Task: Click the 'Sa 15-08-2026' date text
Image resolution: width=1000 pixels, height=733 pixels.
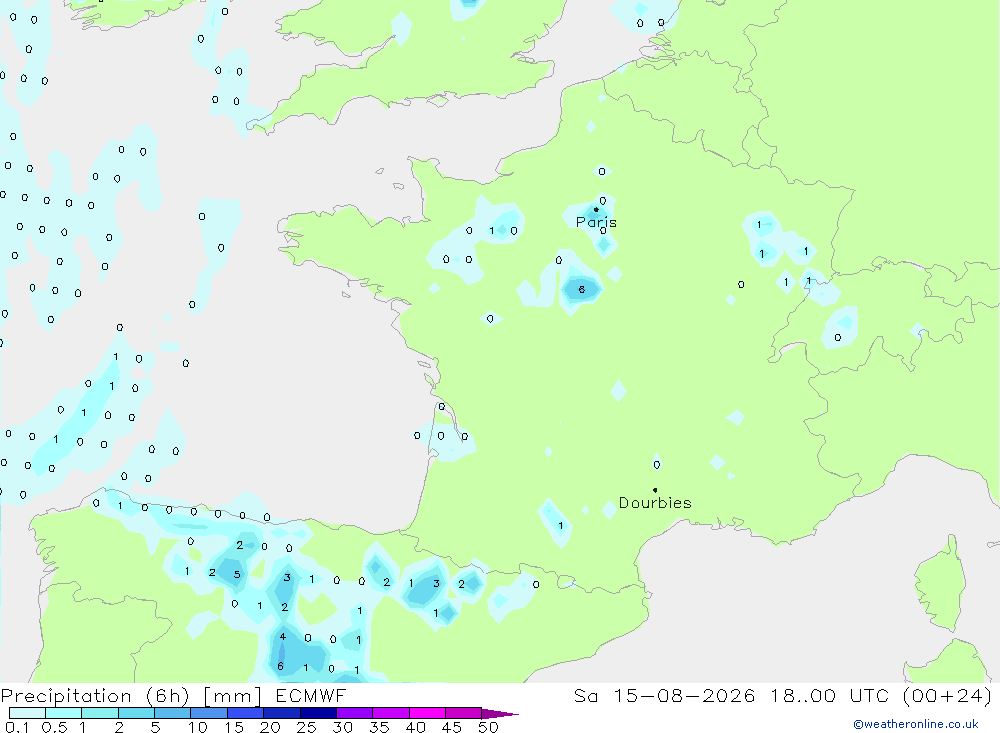Action: tap(664, 695)
